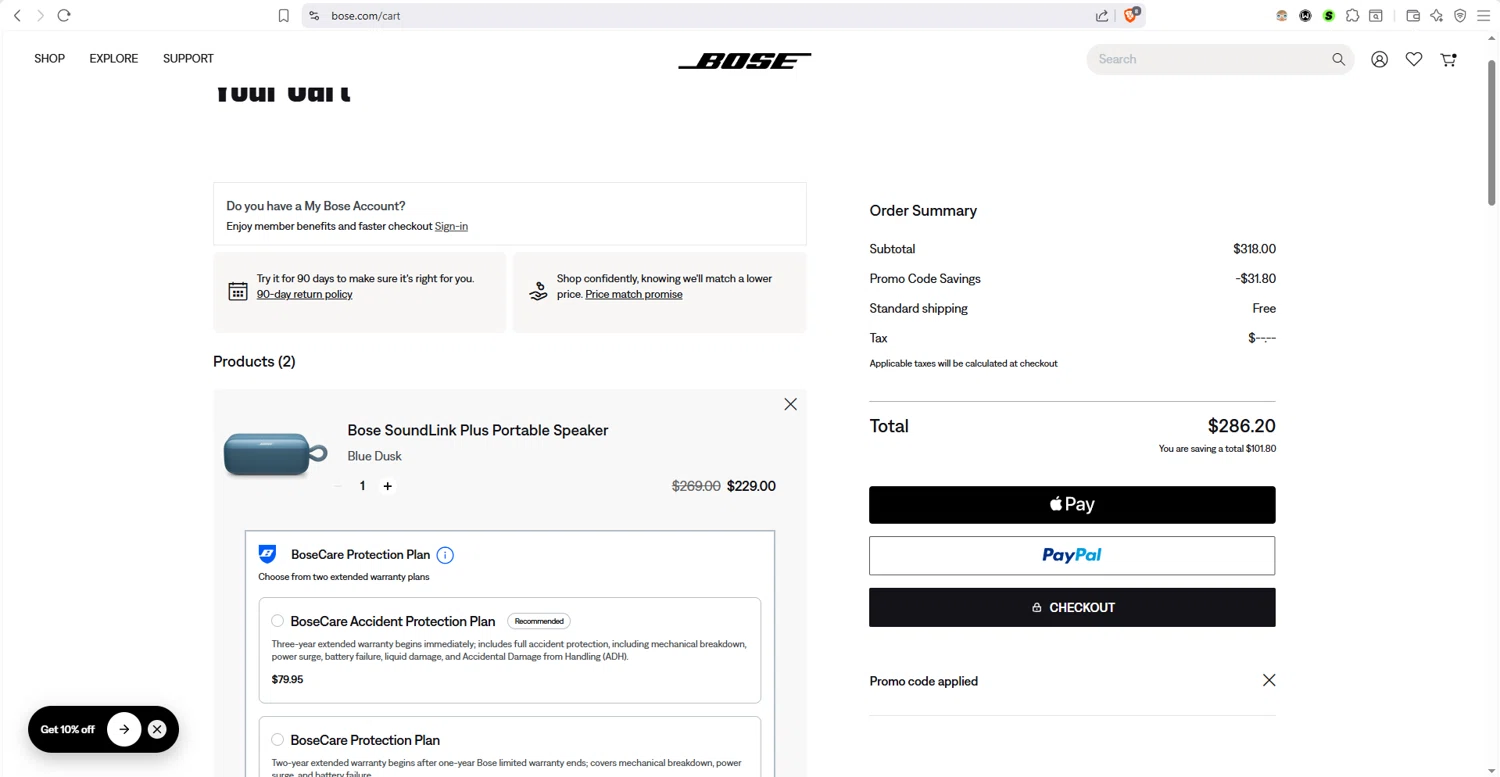Open Brave Shields lion icon
Viewport: 1500px width, 777px height.
coord(1131,15)
